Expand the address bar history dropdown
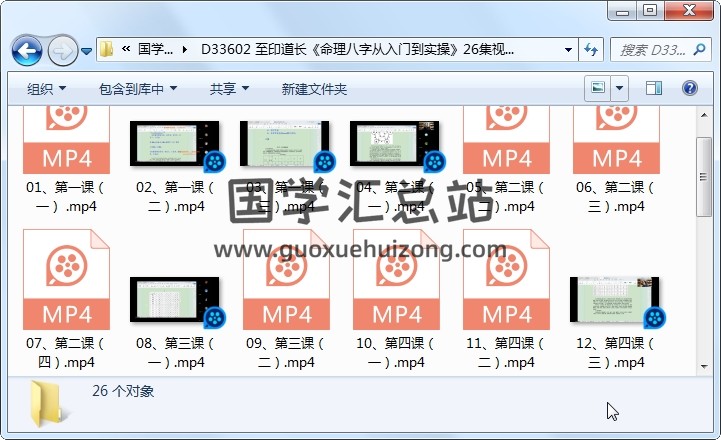Screen dimensions: 721x440 pos(568,49)
